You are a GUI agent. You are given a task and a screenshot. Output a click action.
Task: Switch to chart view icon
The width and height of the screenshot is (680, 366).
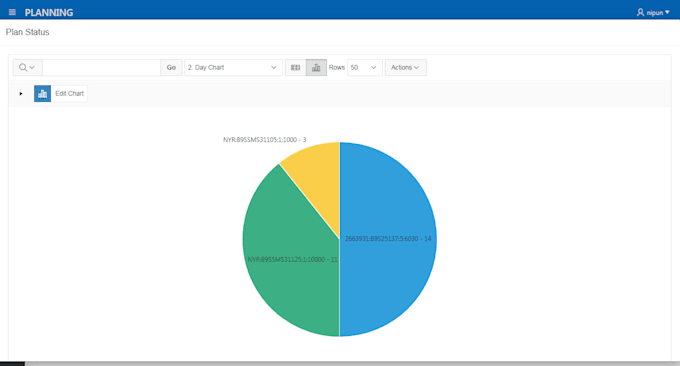click(x=316, y=68)
